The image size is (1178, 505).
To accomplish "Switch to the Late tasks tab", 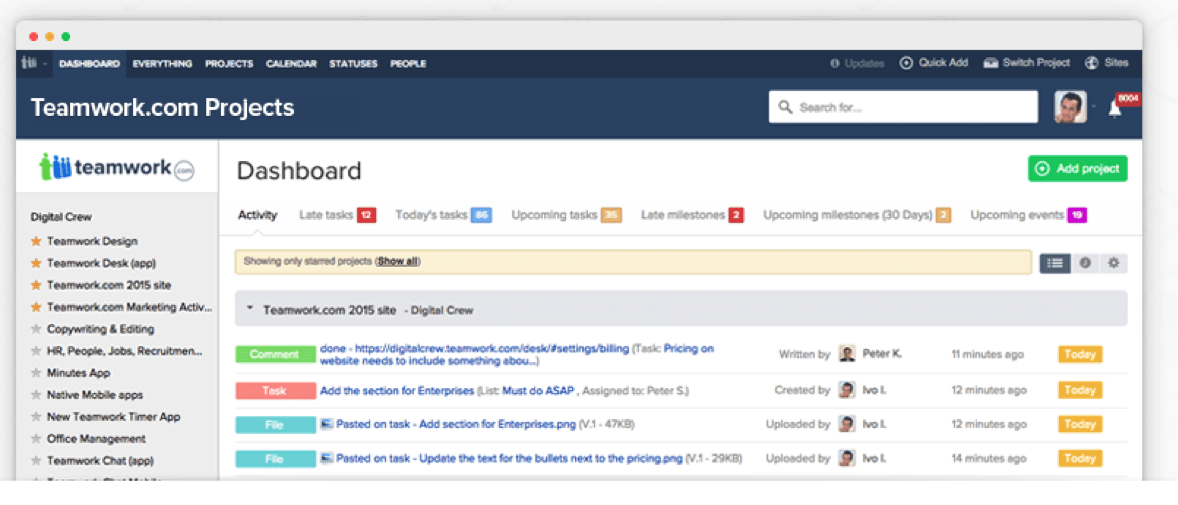I will [337, 216].
